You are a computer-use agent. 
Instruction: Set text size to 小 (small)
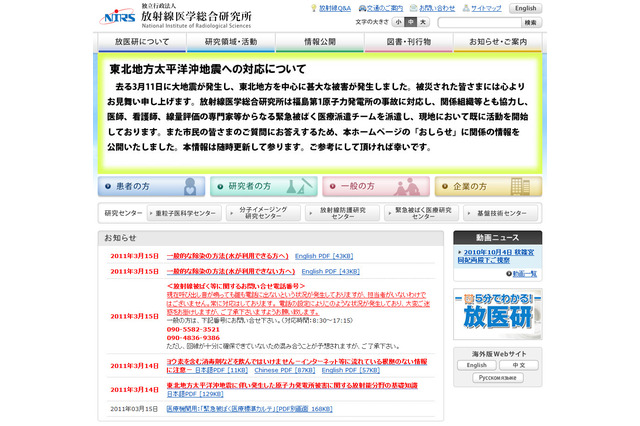pos(398,21)
